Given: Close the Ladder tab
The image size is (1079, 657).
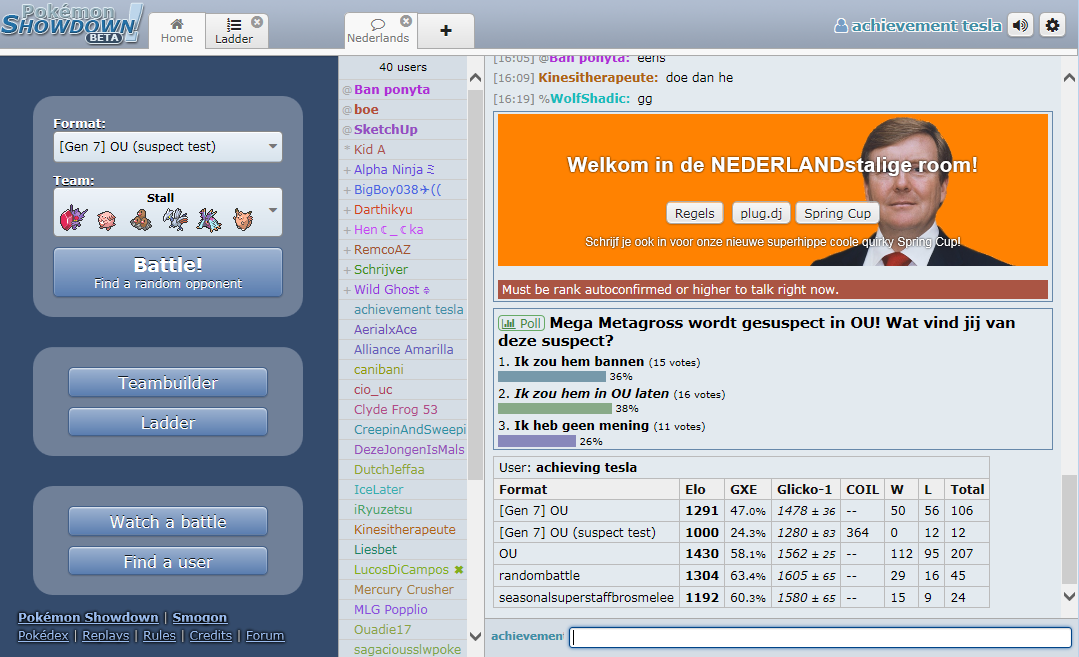Looking at the screenshot, I should pos(257,22).
